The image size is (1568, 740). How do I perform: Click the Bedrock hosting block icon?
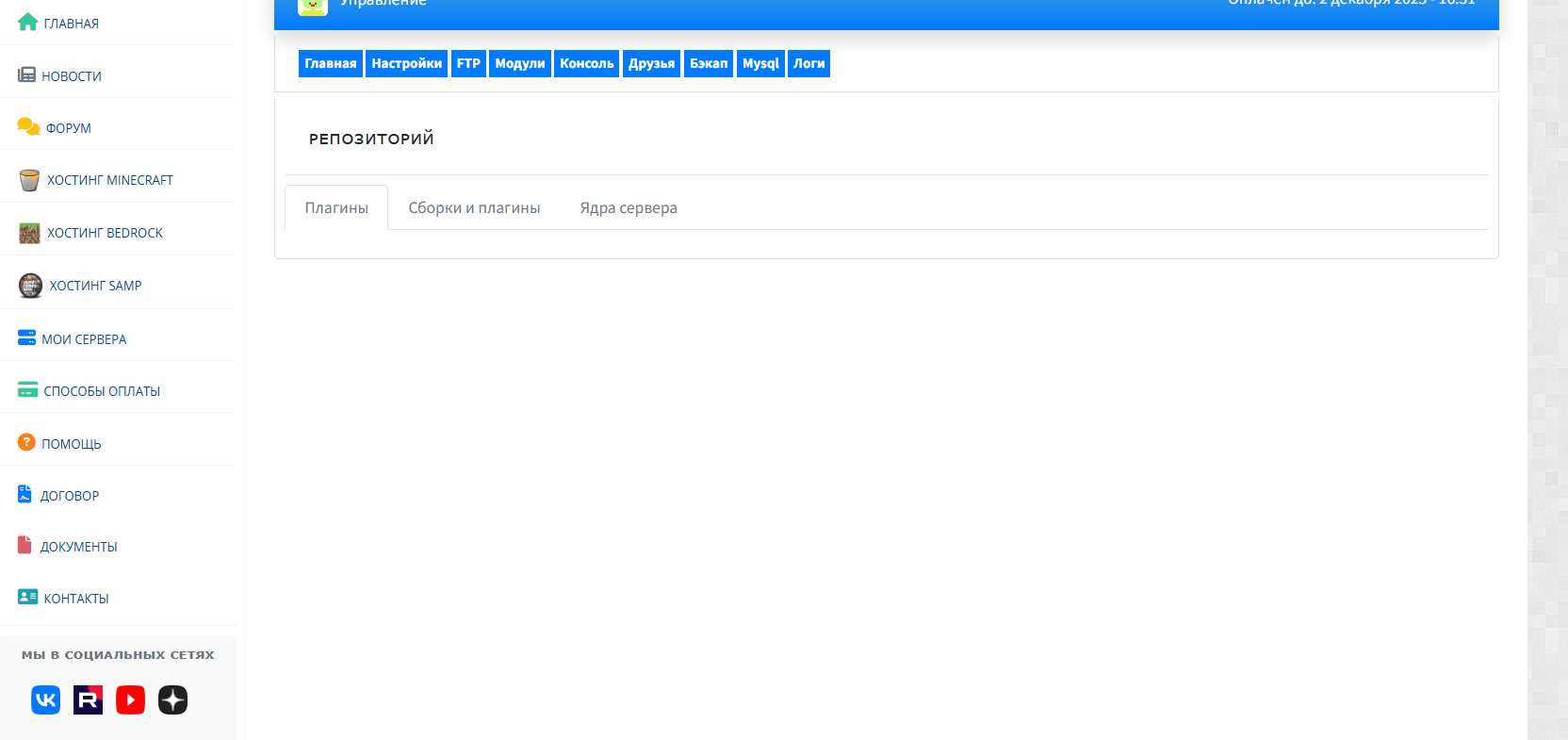29,233
